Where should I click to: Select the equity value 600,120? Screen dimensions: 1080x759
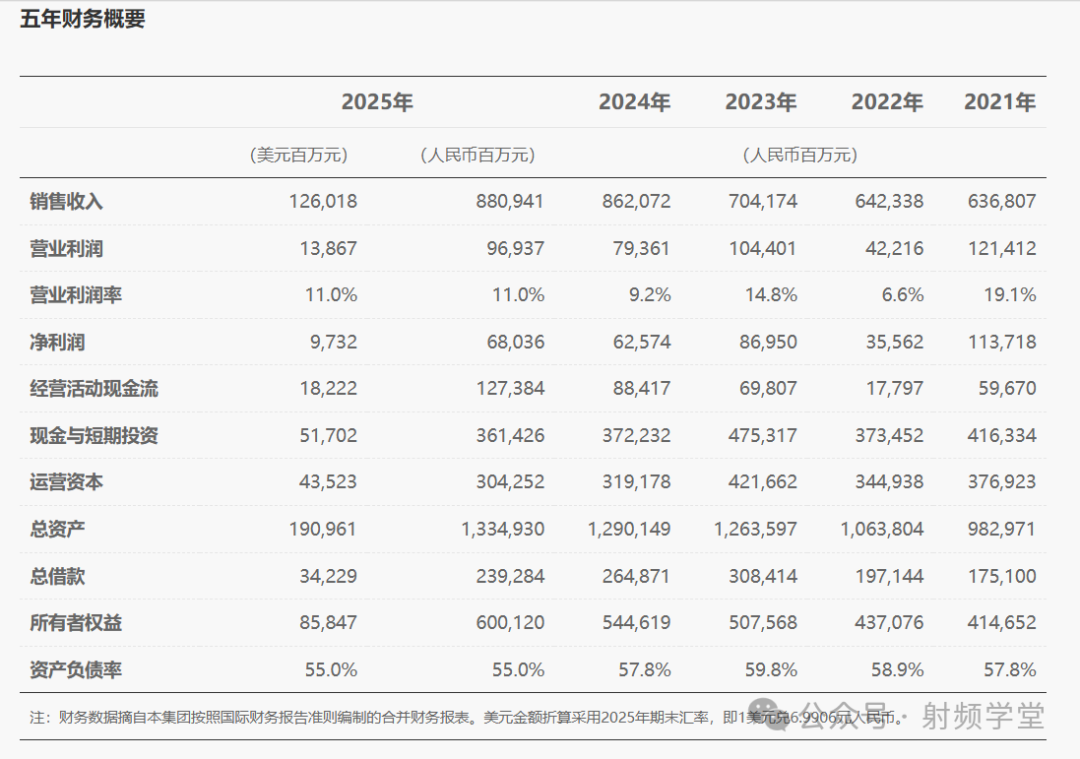(x=510, y=623)
